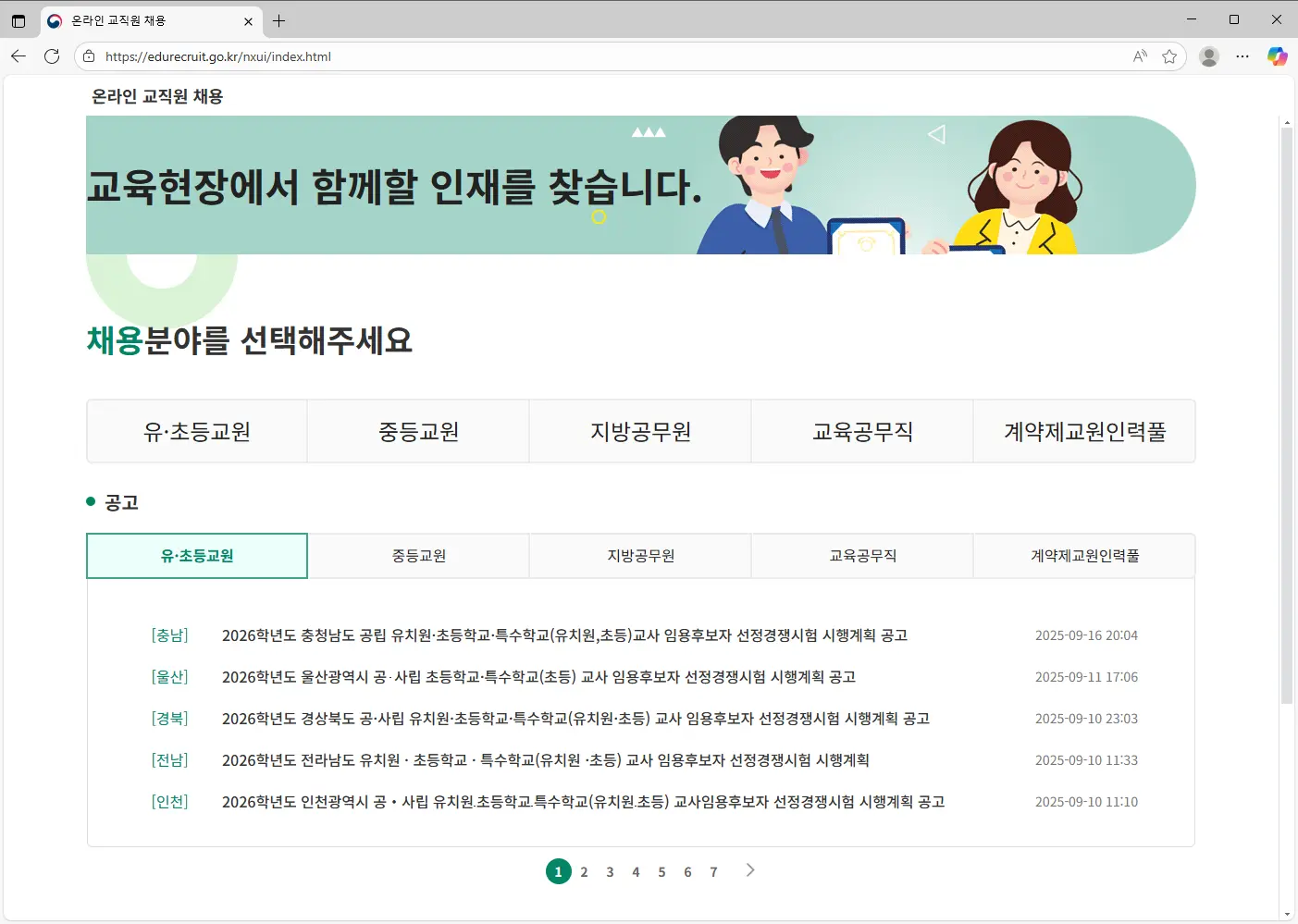Open the 충남 2026학년도 announcement link
The image size is (1298, 924).
coord(564,635)
